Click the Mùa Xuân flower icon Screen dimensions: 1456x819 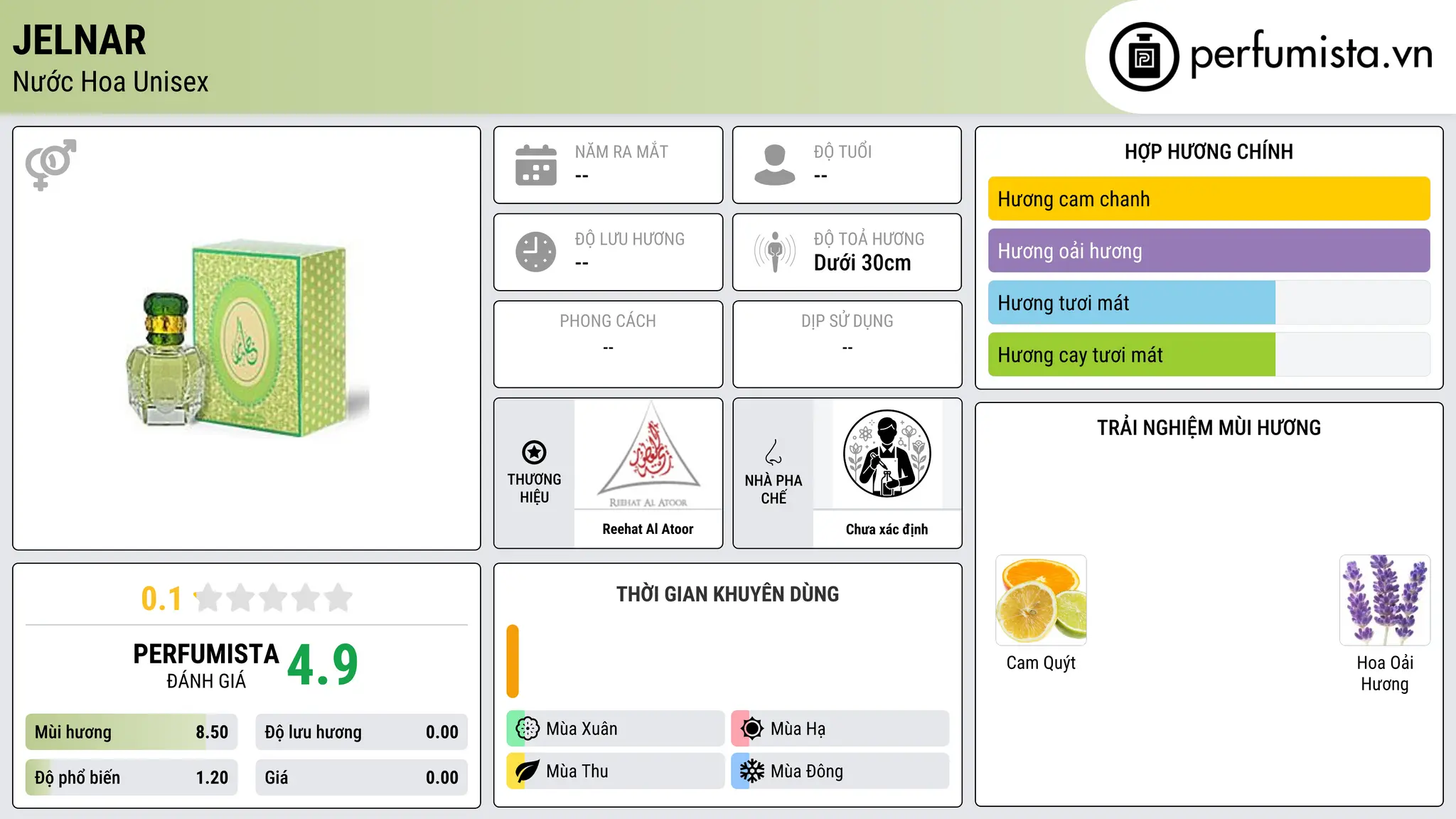click(x=528, y=729)
